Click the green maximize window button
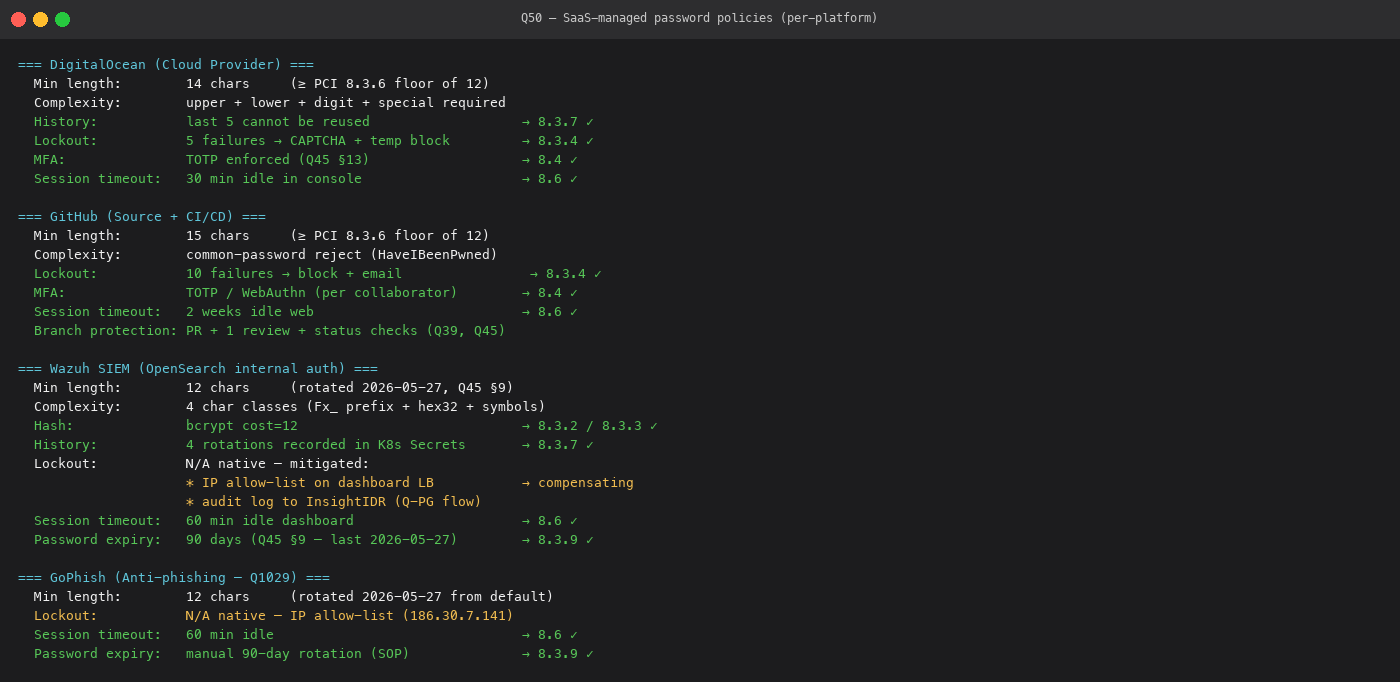This screenshot has width=1400, height=682. (x=62, y=19)
